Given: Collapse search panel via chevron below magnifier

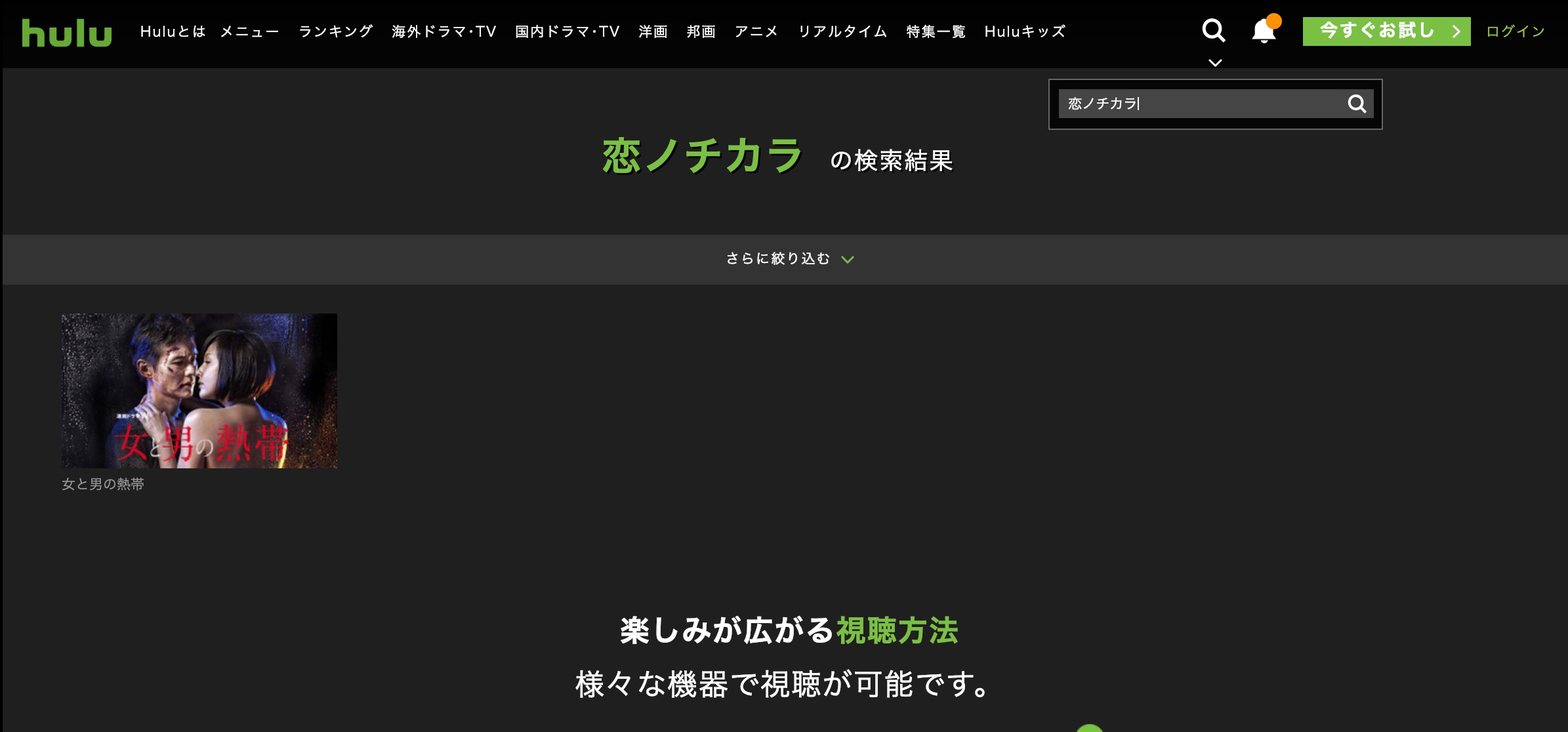Looking at the screenshot, I should [1215, 63].
